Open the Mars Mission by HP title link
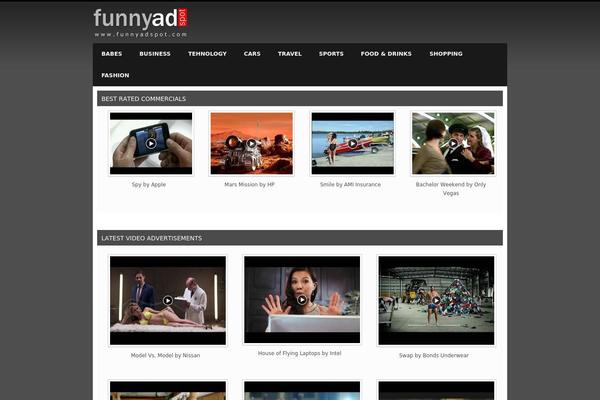Screen dimensions: 600x400 pos(249,184)
